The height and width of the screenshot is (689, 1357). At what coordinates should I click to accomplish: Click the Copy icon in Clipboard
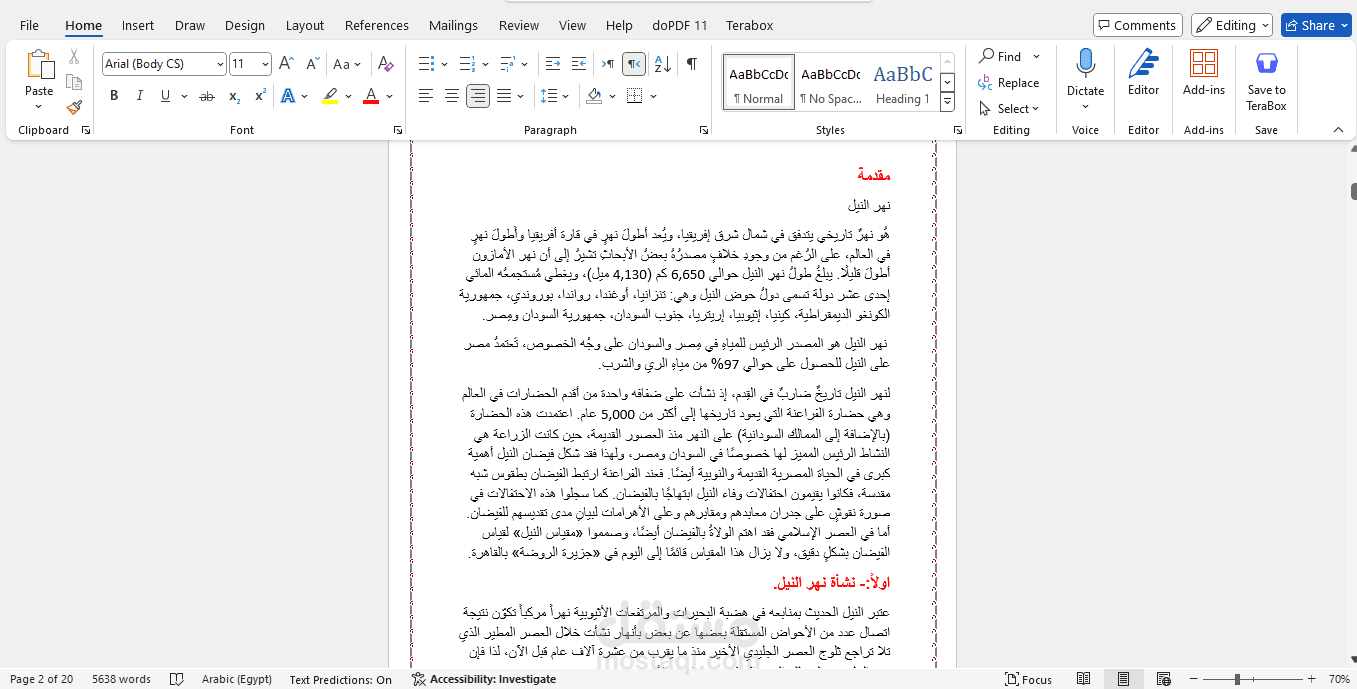click(x=74, y=82)
